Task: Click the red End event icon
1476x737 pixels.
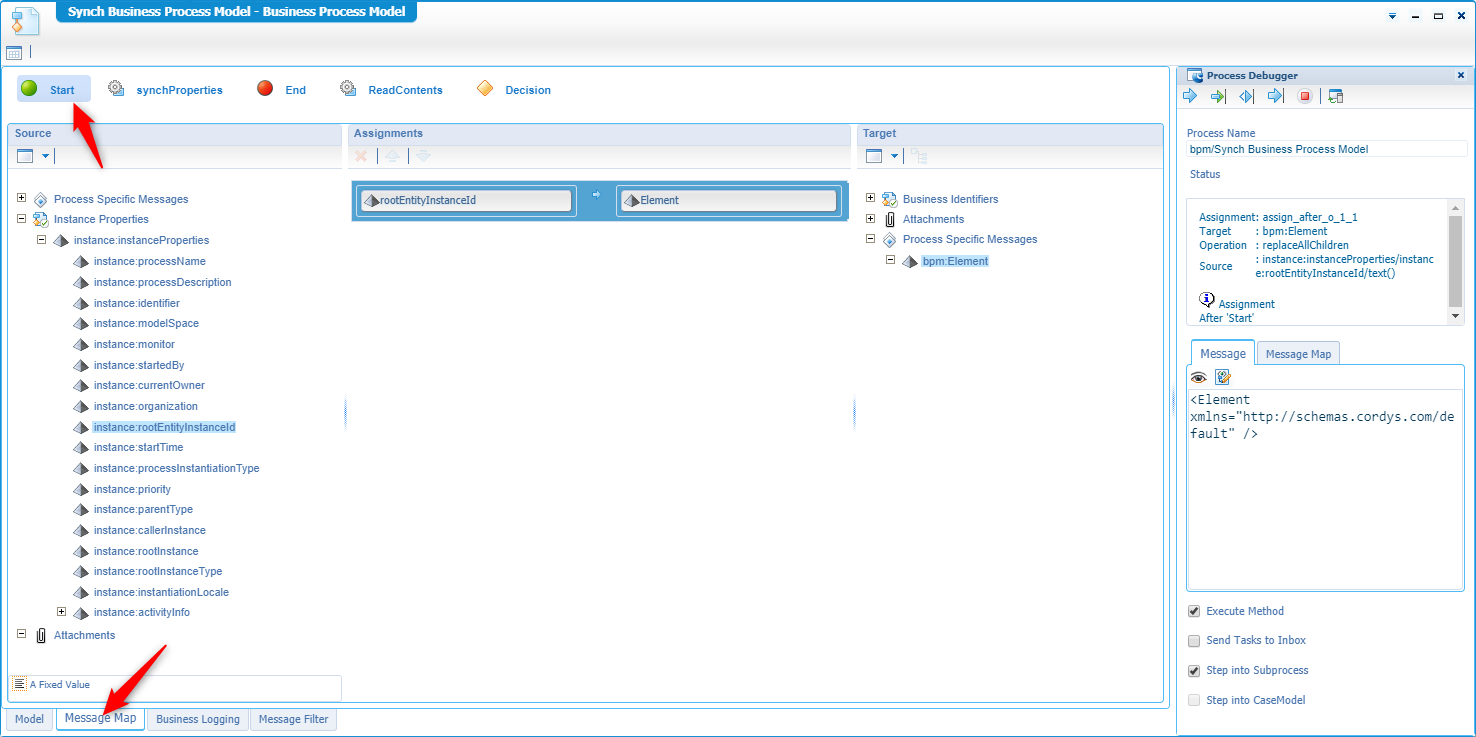Action: pyautogui.click(x=265, y=89)
